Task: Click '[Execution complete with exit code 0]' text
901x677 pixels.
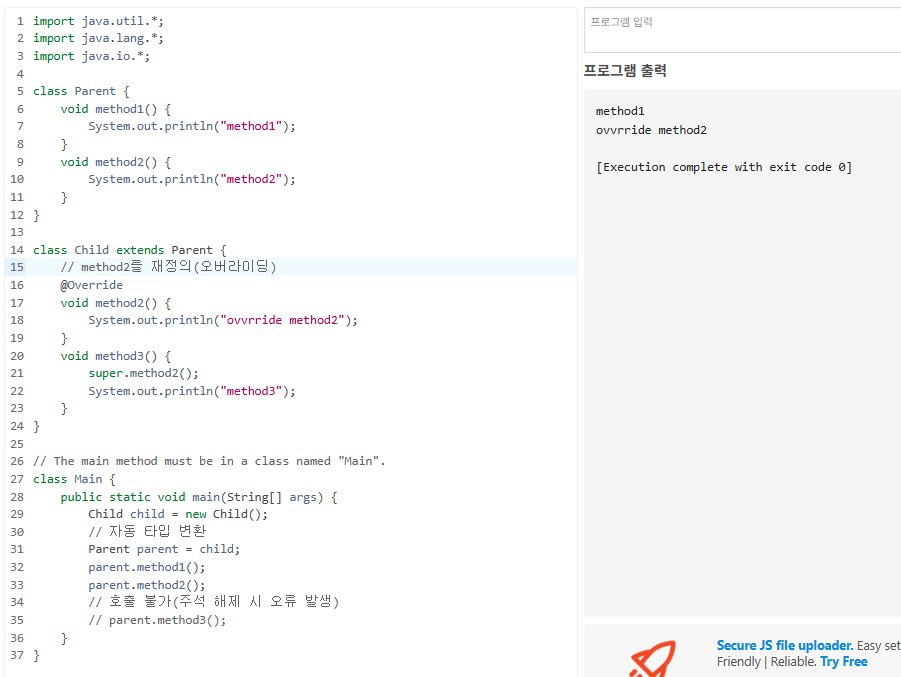Action: point(724,167)
